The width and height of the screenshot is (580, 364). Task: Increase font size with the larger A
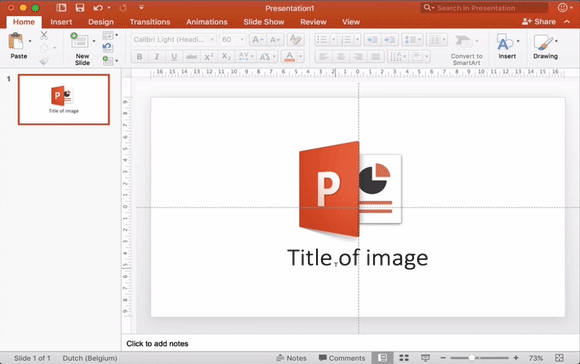click(x=257, y=40)
